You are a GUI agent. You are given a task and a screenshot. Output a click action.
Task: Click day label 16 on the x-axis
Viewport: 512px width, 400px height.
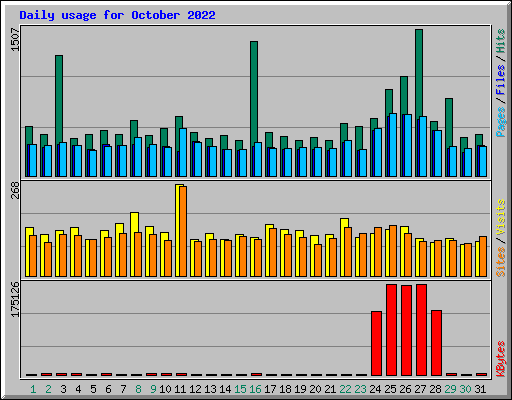[255, 389]
